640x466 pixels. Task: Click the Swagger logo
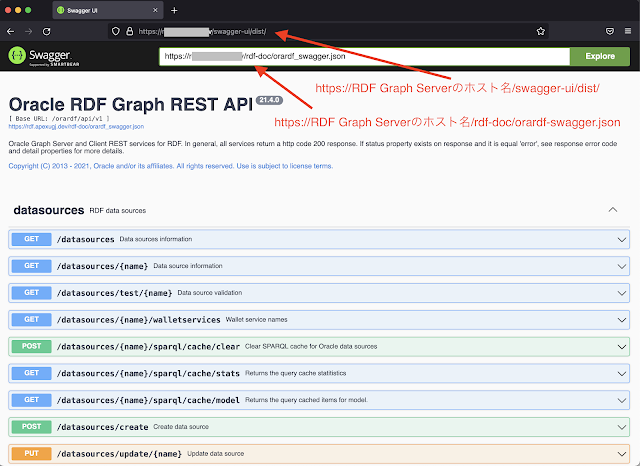(x=44, y=56)
